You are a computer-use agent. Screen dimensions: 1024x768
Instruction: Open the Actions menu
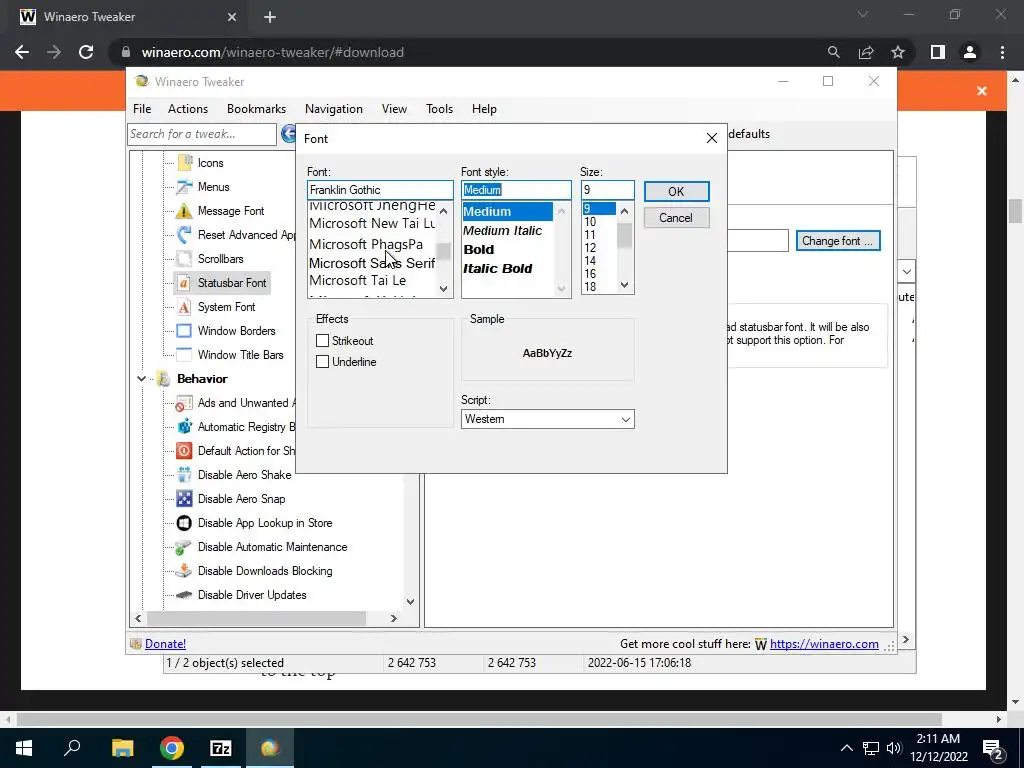188,109
